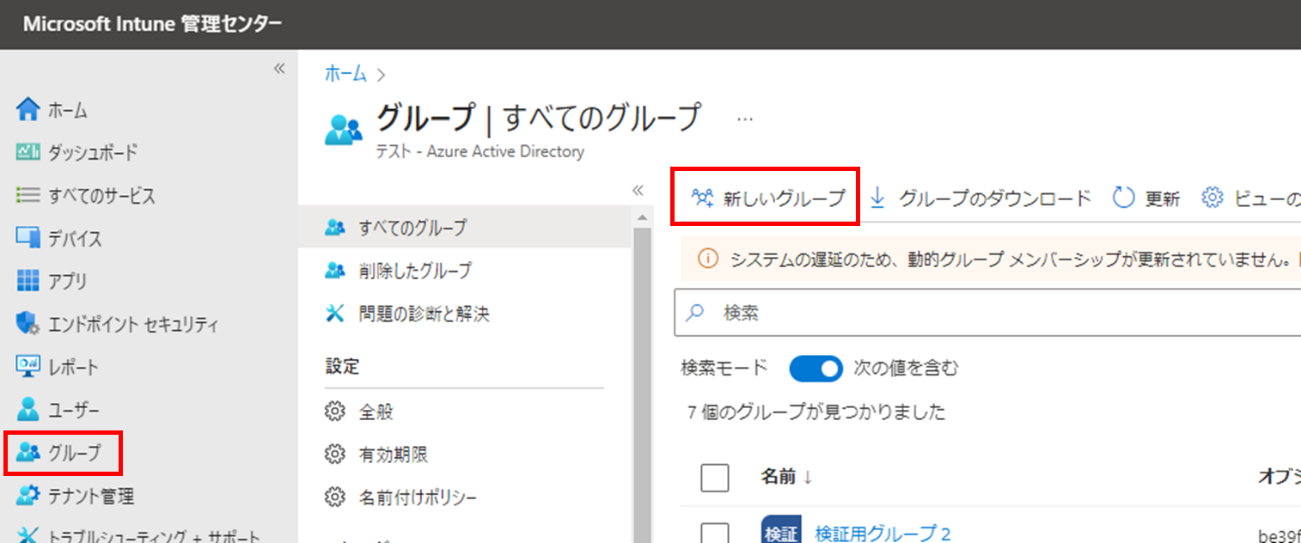Click the All groups (すべてのグループ) people icon

click(x=335, y=228)
